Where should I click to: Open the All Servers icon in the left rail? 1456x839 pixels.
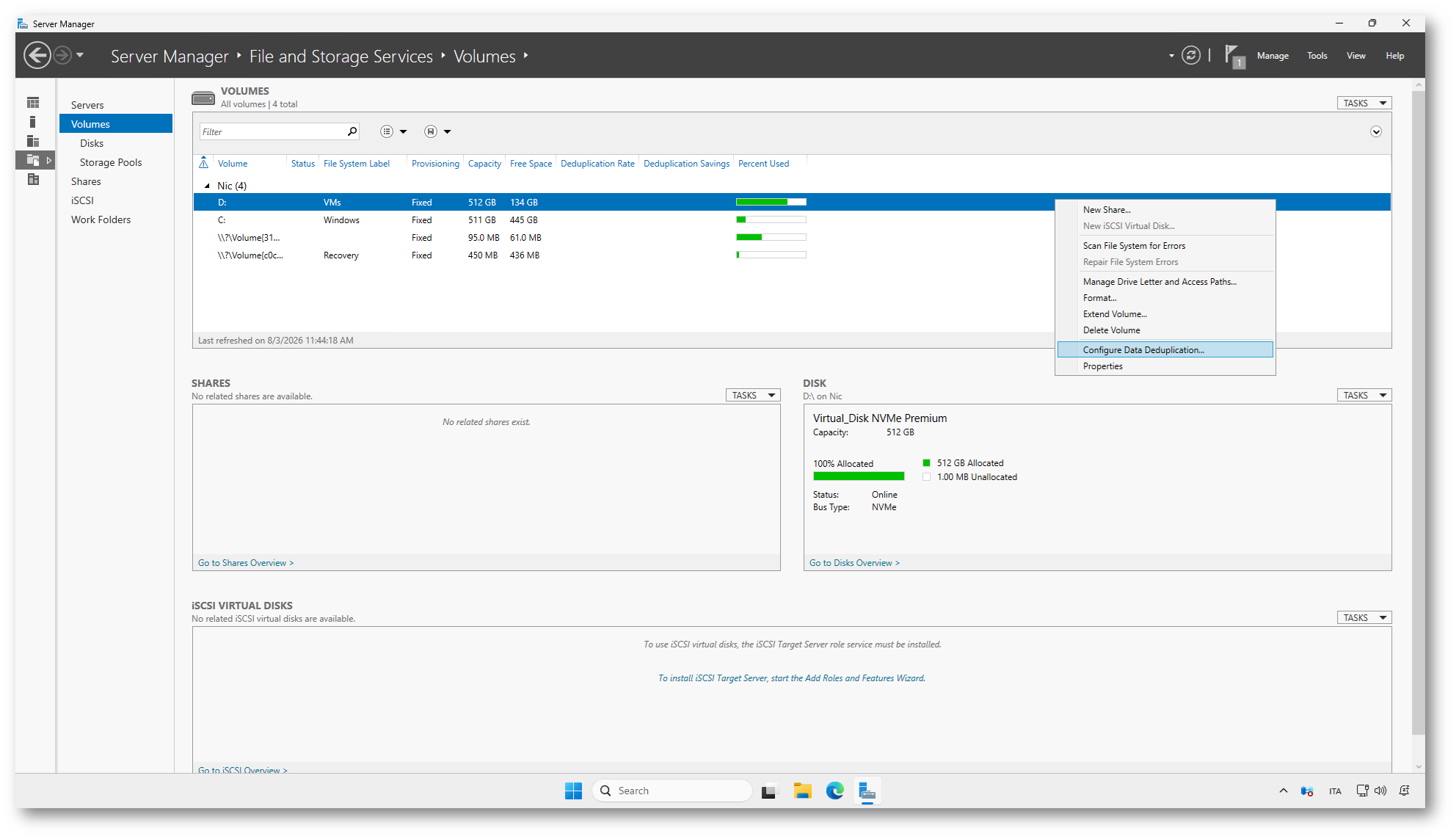tap(33, 141)
